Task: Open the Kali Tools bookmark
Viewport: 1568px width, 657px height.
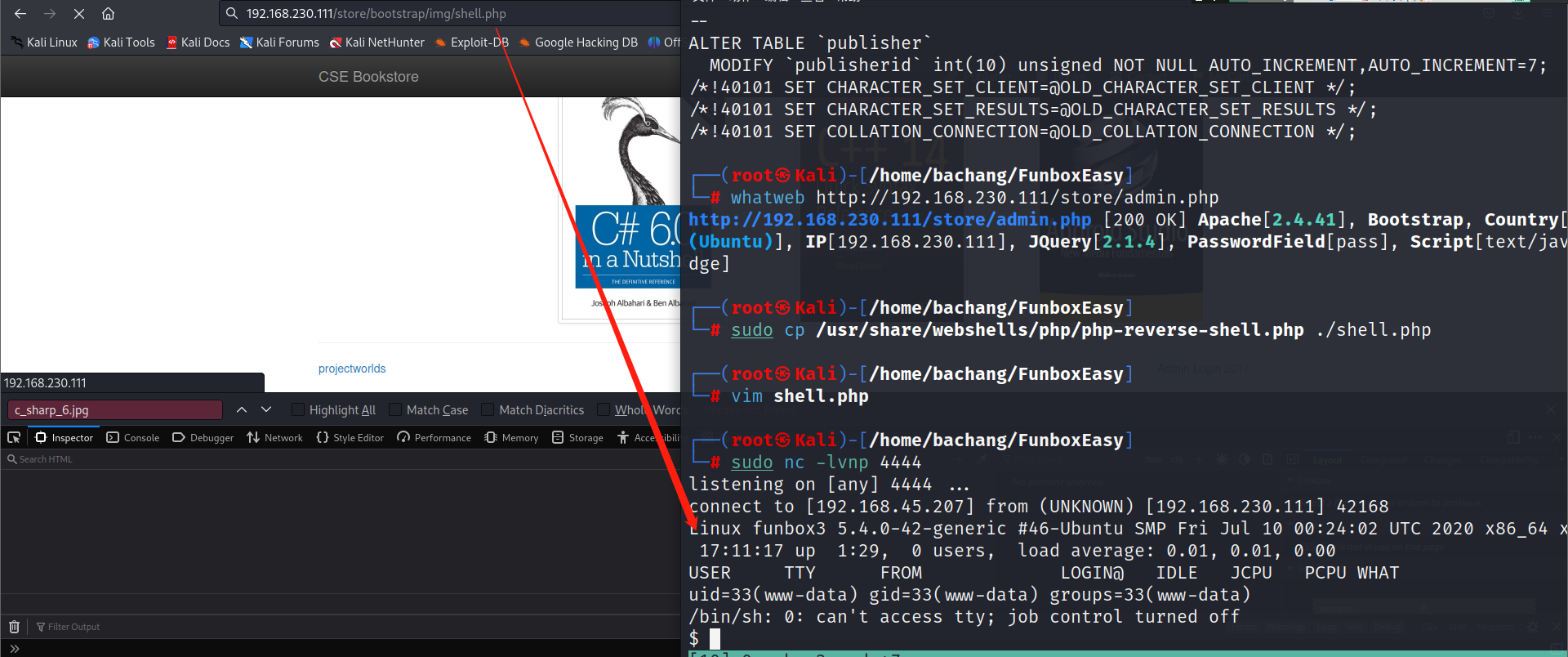Action: [x=121, y=42]
